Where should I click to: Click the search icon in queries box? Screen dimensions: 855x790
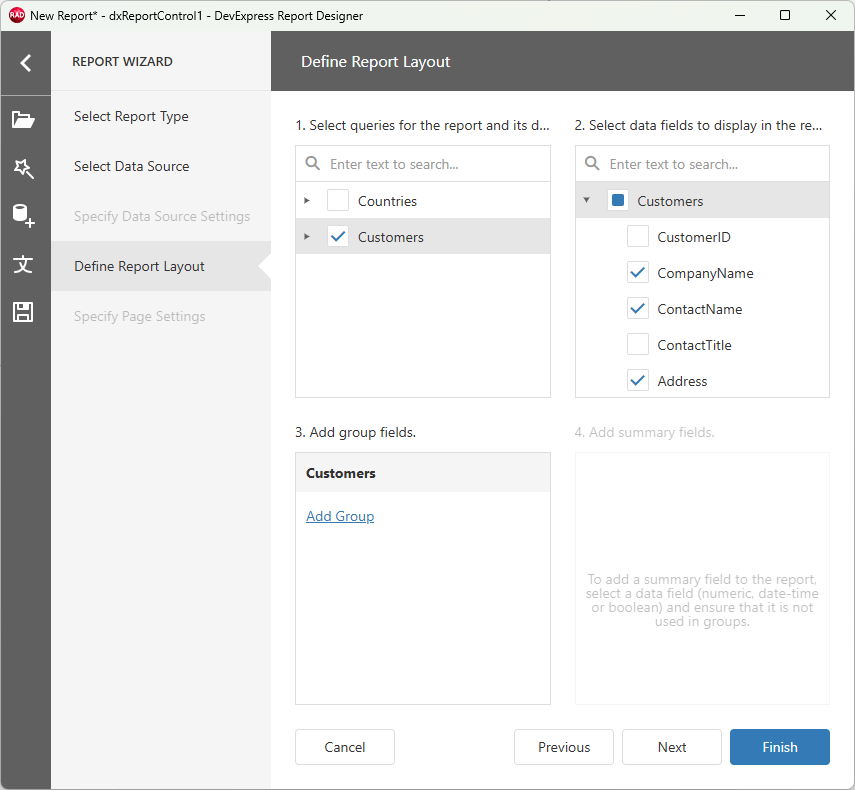pos(312,163)
